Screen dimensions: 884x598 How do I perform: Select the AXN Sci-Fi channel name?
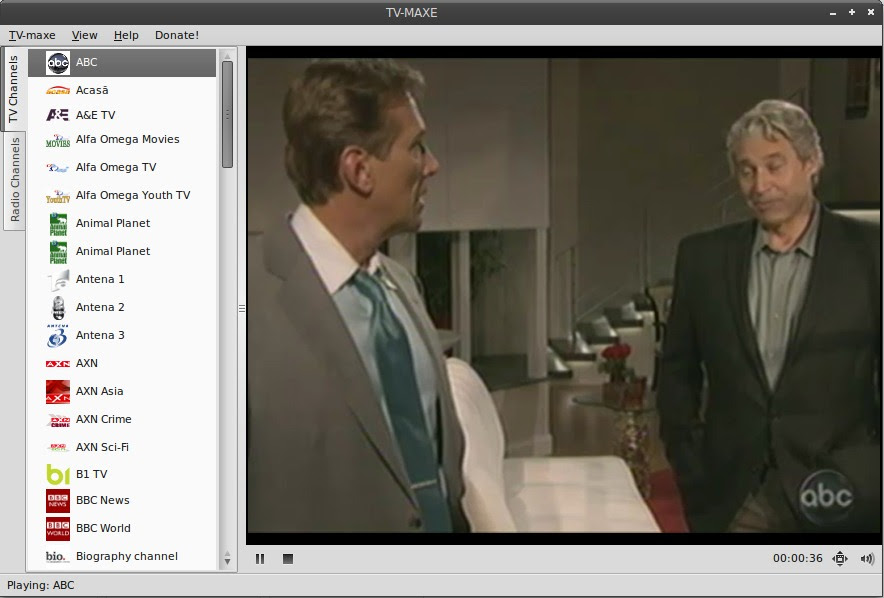pyautogui.click(x=103, y=447)
